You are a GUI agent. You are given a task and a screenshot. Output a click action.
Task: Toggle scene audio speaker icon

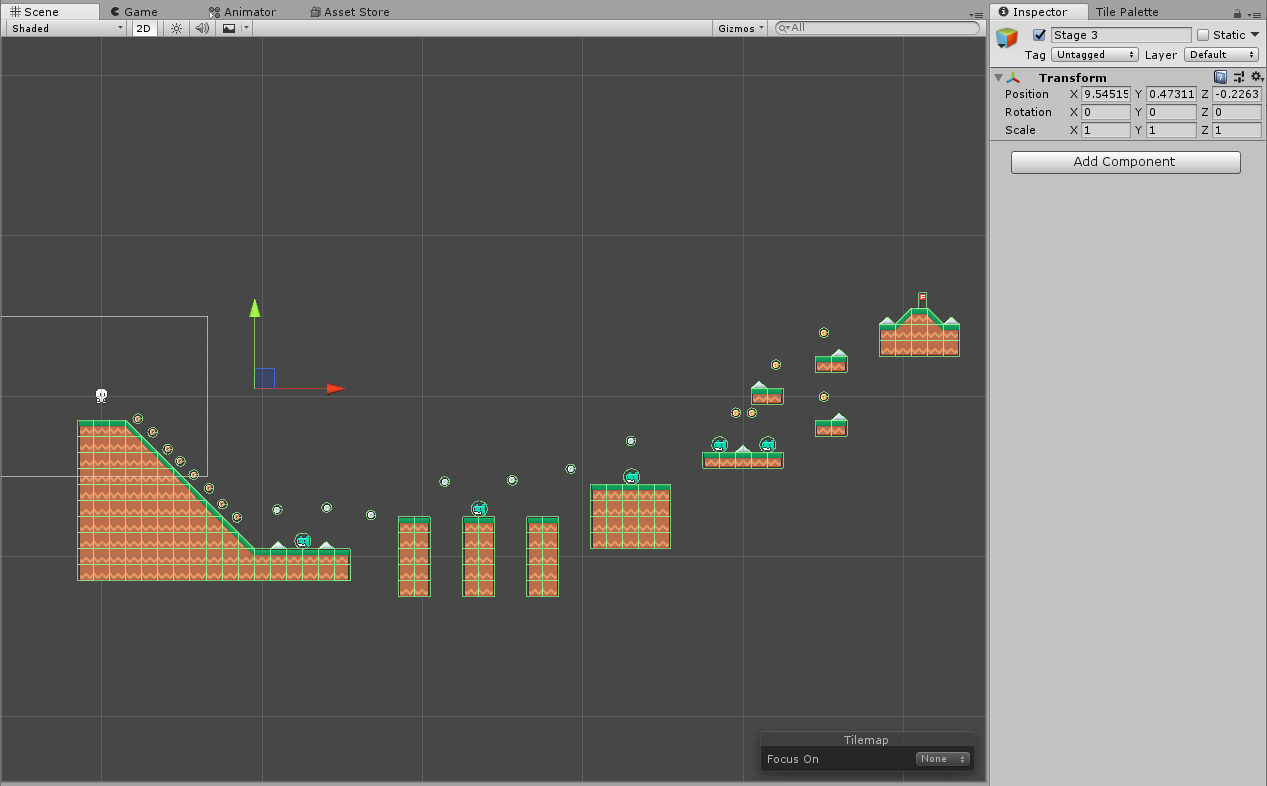pyautogui.click(x=202, y=28)
